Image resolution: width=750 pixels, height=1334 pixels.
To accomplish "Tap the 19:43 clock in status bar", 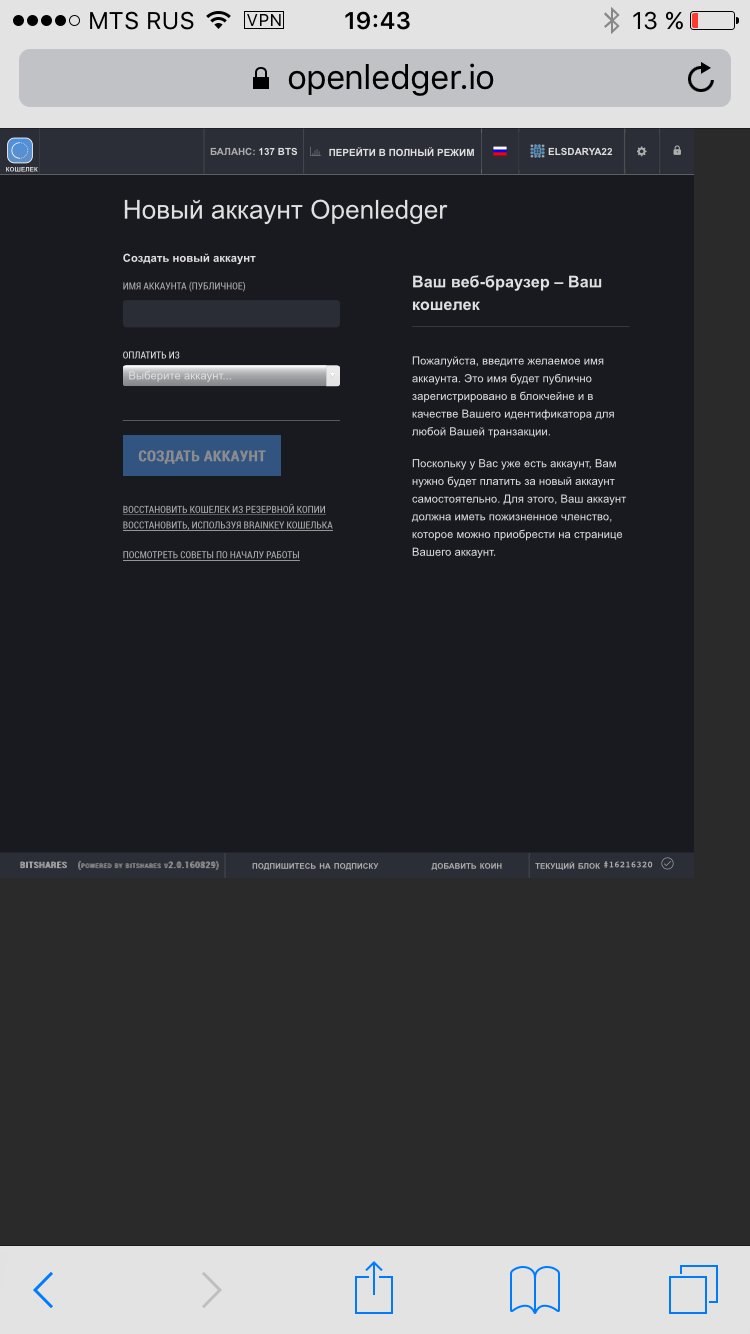I will [376, 20].
